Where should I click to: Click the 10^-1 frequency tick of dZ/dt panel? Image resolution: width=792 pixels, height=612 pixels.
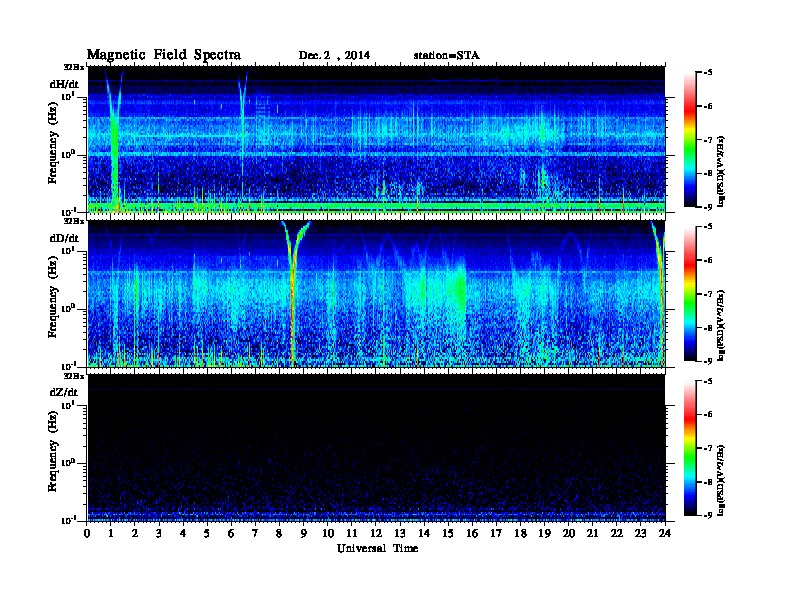68,520
